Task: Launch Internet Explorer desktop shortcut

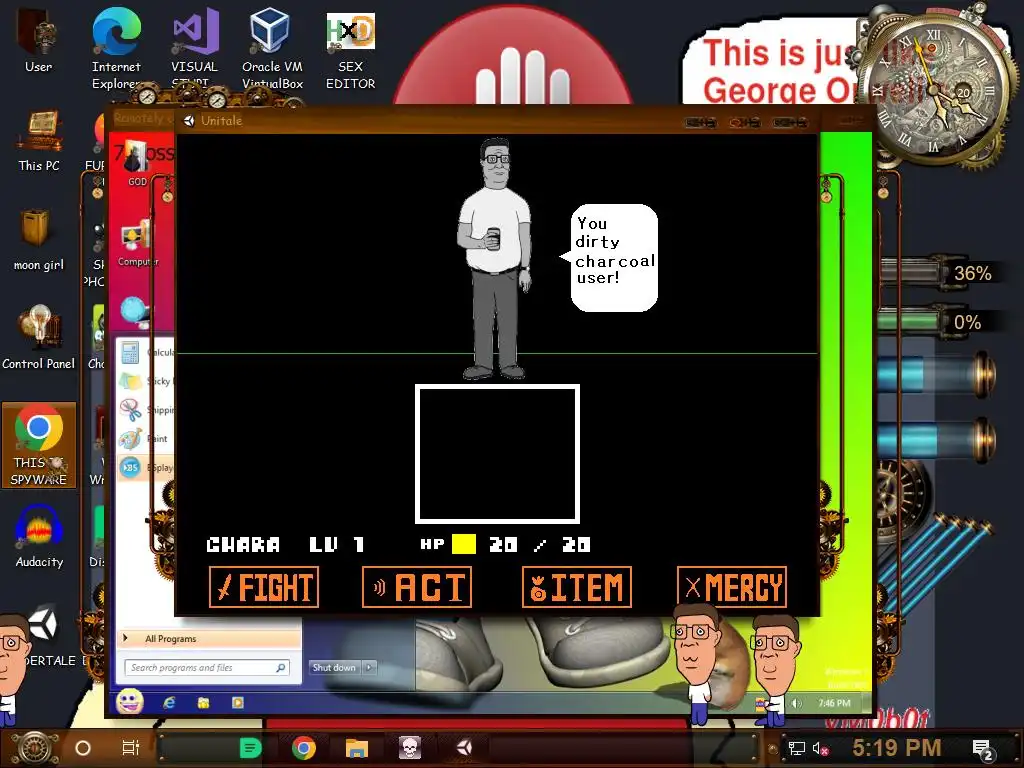Action: click(x=116, y=49)
